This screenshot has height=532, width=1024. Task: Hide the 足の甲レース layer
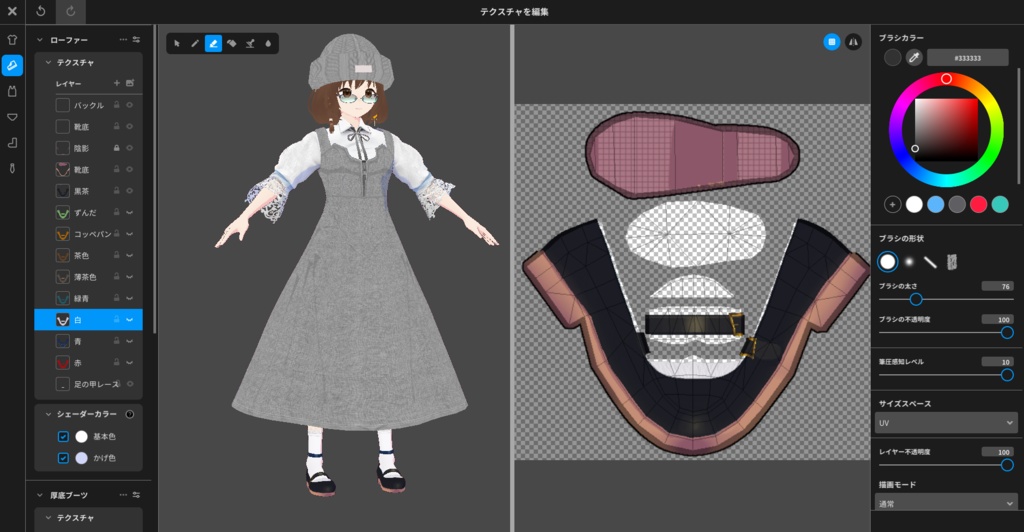coord(129,384)
